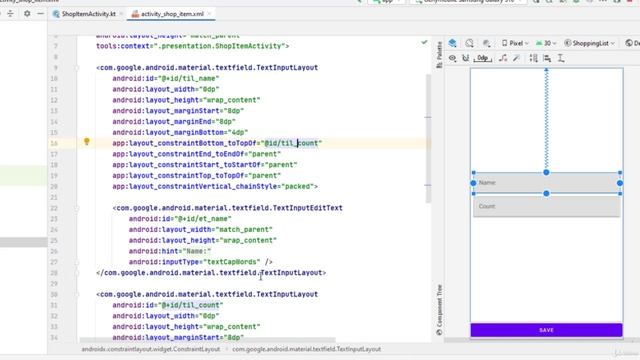Click the closing TextInputLayout tag on line 28
The width and height of the screenshot is (640, 360).
tap(211, 273)
